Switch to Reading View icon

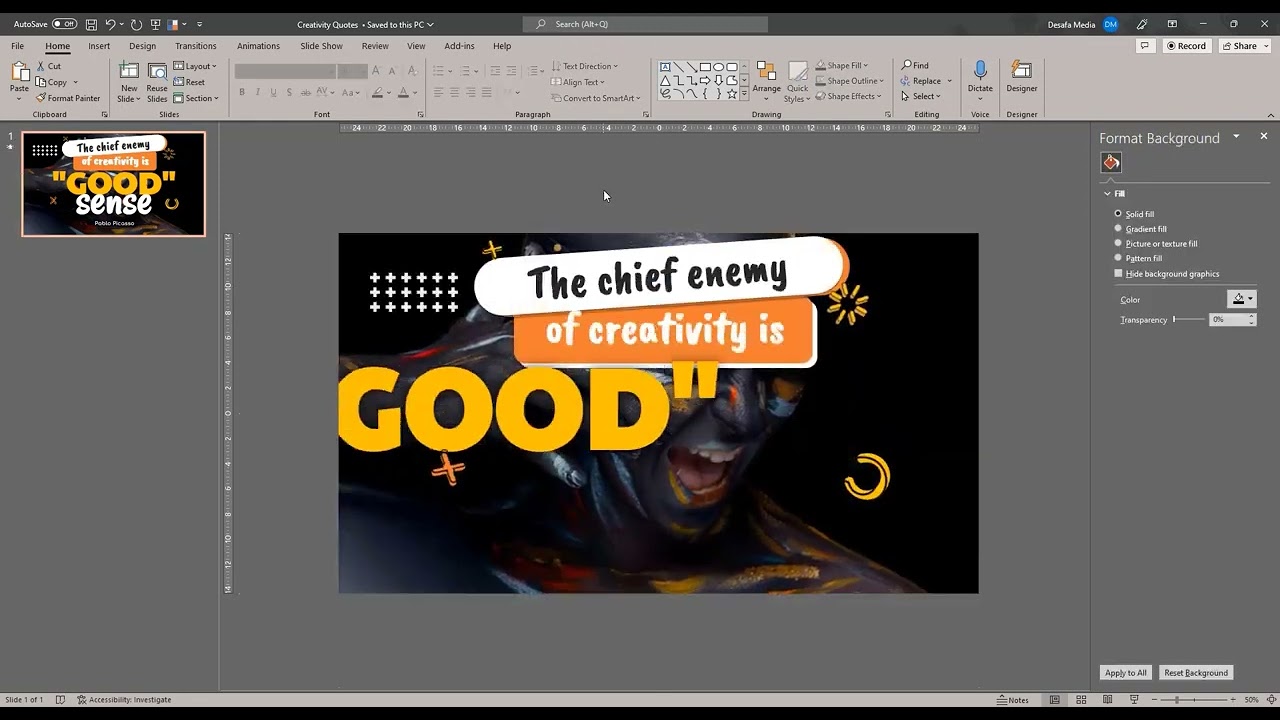[x=1108, y=700]
